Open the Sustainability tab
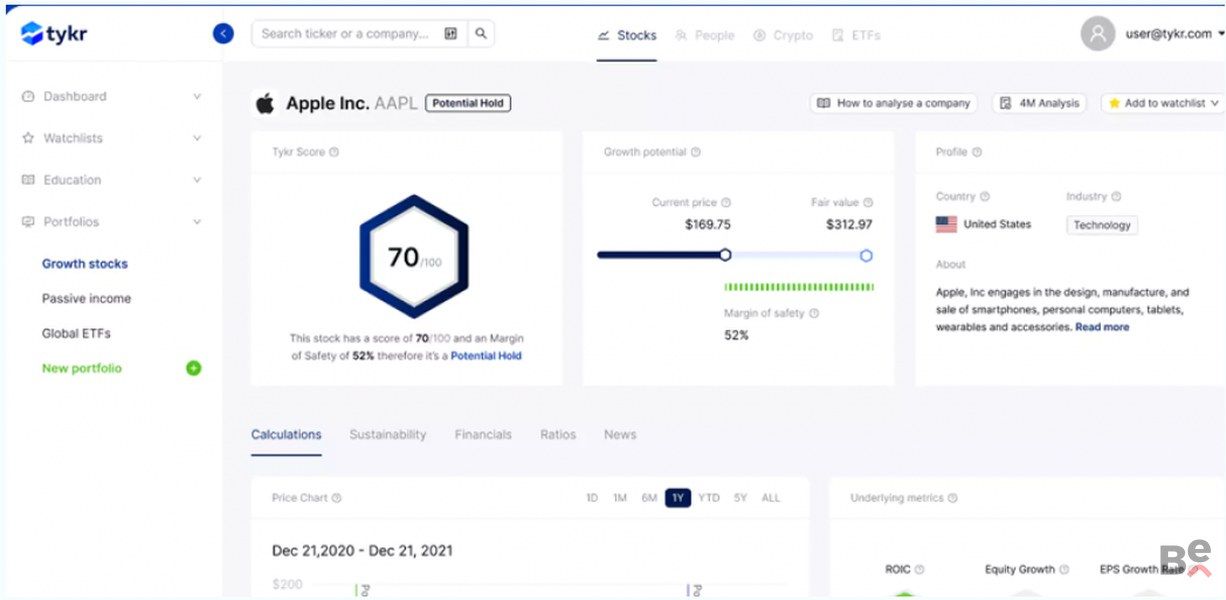The height and width of the screenshot is (600, 1226). click(x=388, y=435)
